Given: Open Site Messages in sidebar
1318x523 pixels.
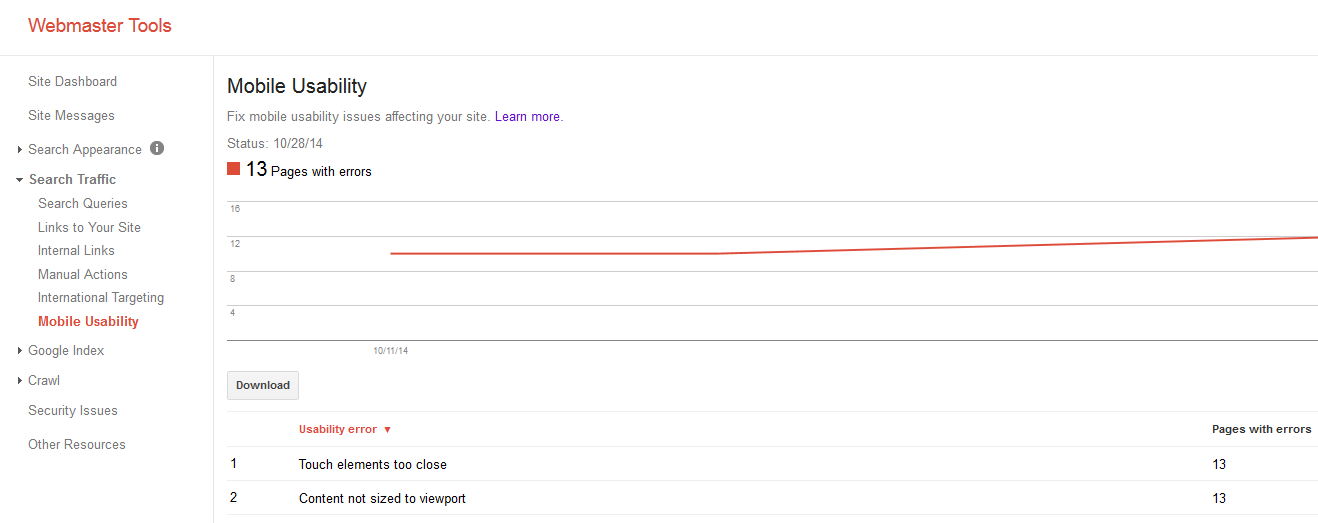Looking at the screenshot, I should click(x=71, y=115).
